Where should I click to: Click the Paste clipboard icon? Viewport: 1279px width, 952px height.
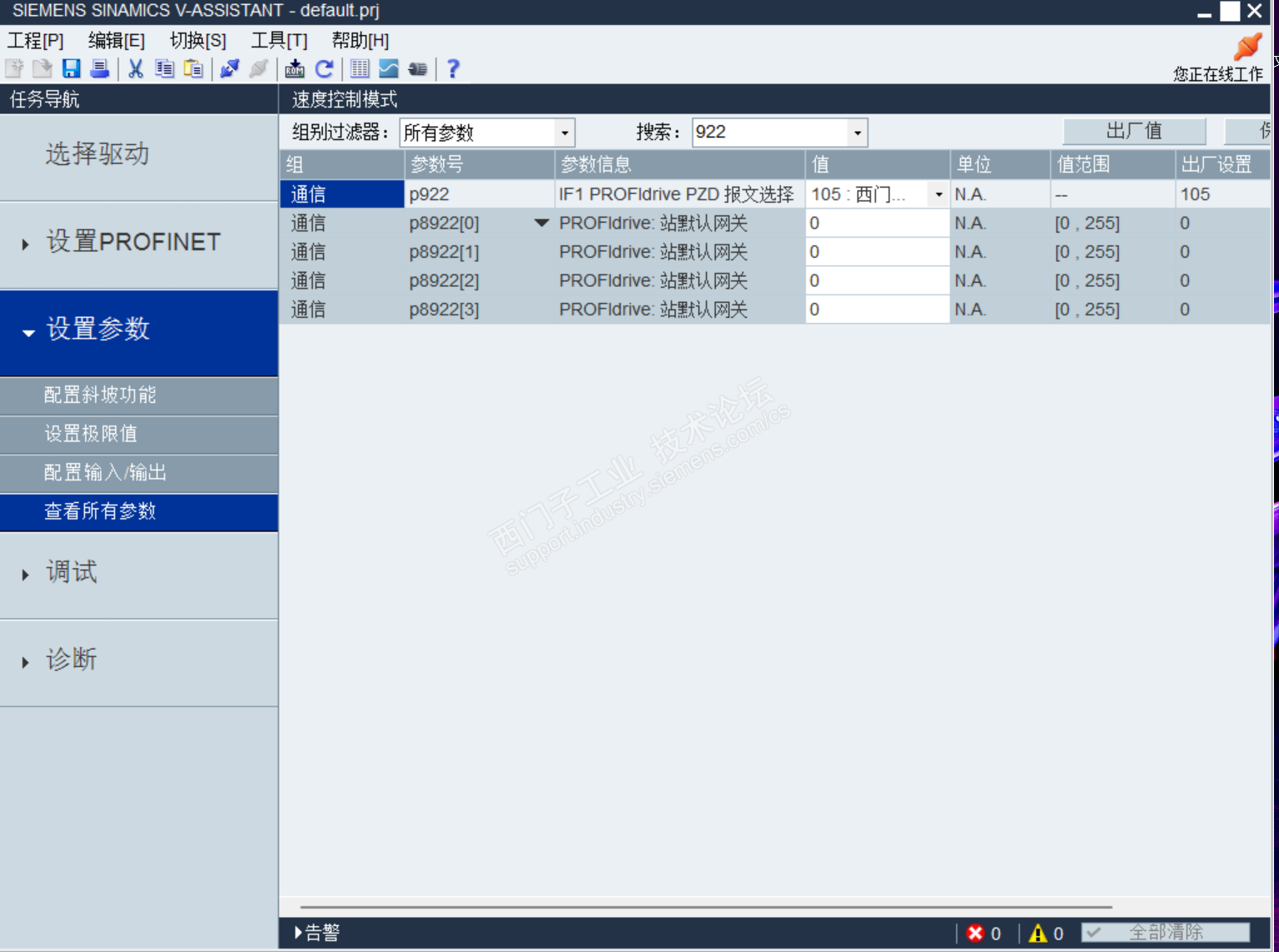(x=194, y=68)
